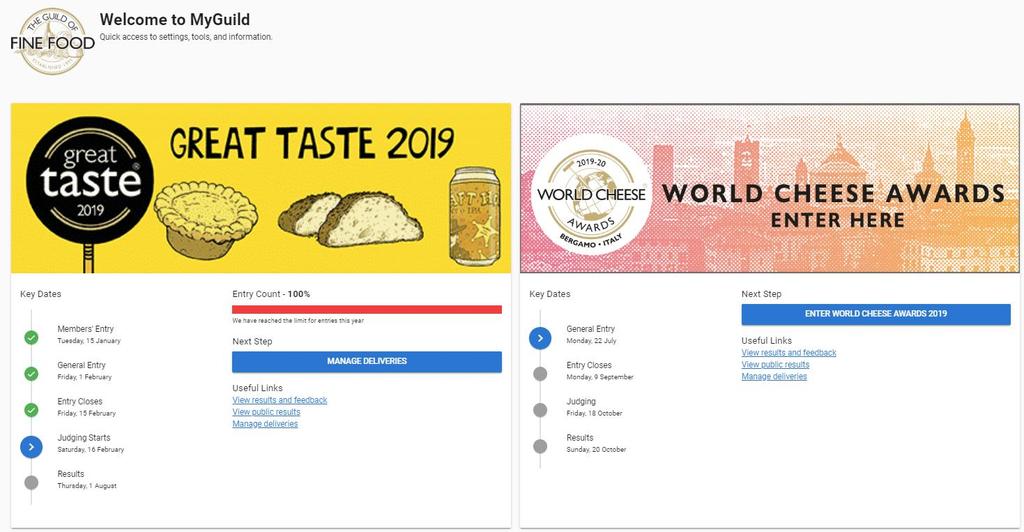This screenshot has height=532, width=1024.
Task: Click 'Members' Entry' key date text
Action: pos(86,329)
